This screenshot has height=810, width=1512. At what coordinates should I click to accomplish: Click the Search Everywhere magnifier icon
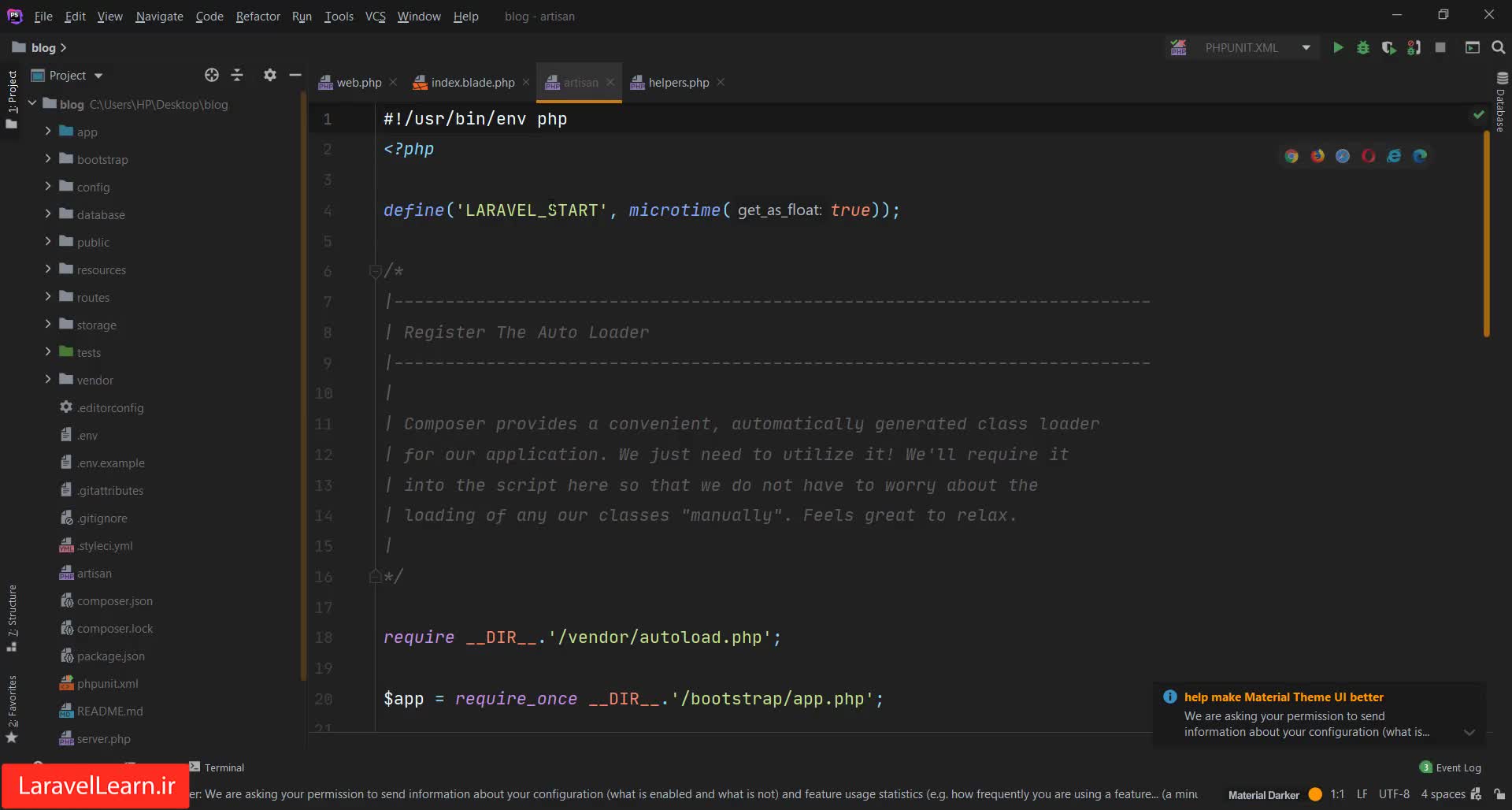click(1499, 48)
